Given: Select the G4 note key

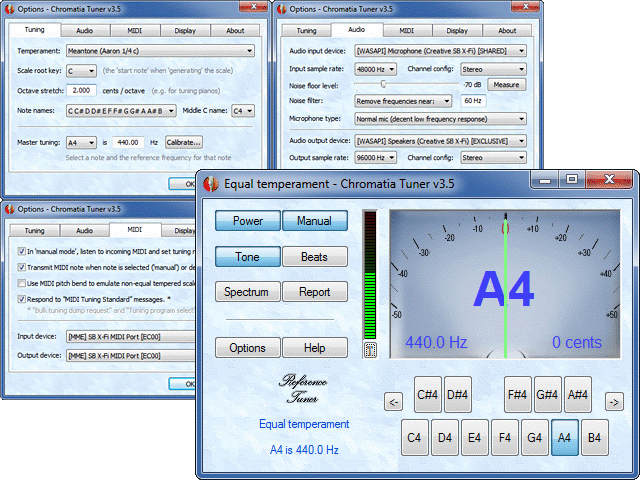Looking at the screenshot, I should click(535, 438).
